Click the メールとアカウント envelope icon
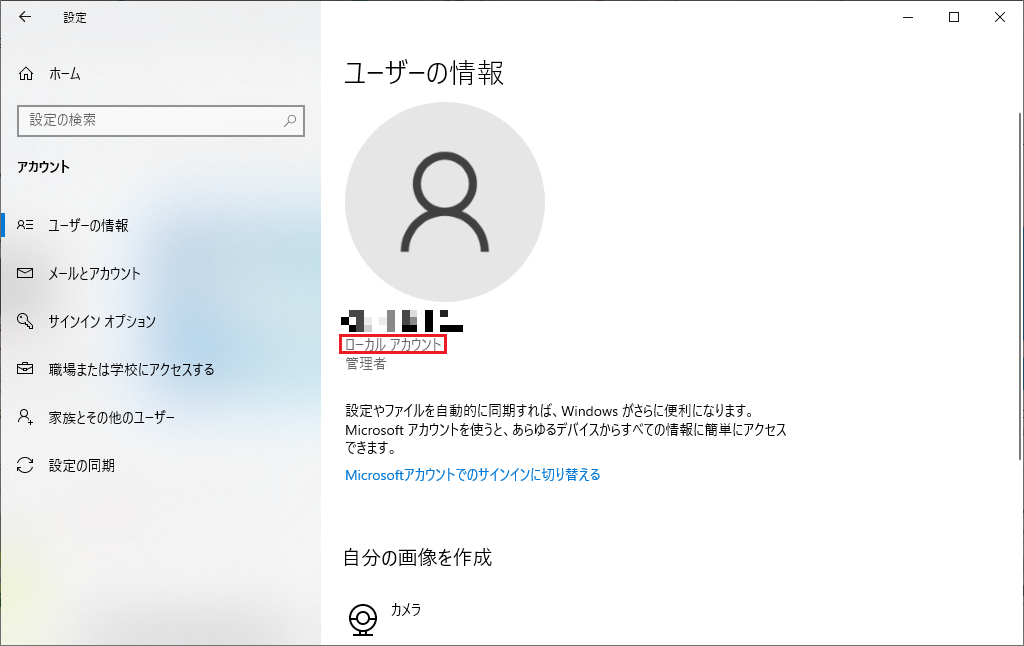 point(27,274)
